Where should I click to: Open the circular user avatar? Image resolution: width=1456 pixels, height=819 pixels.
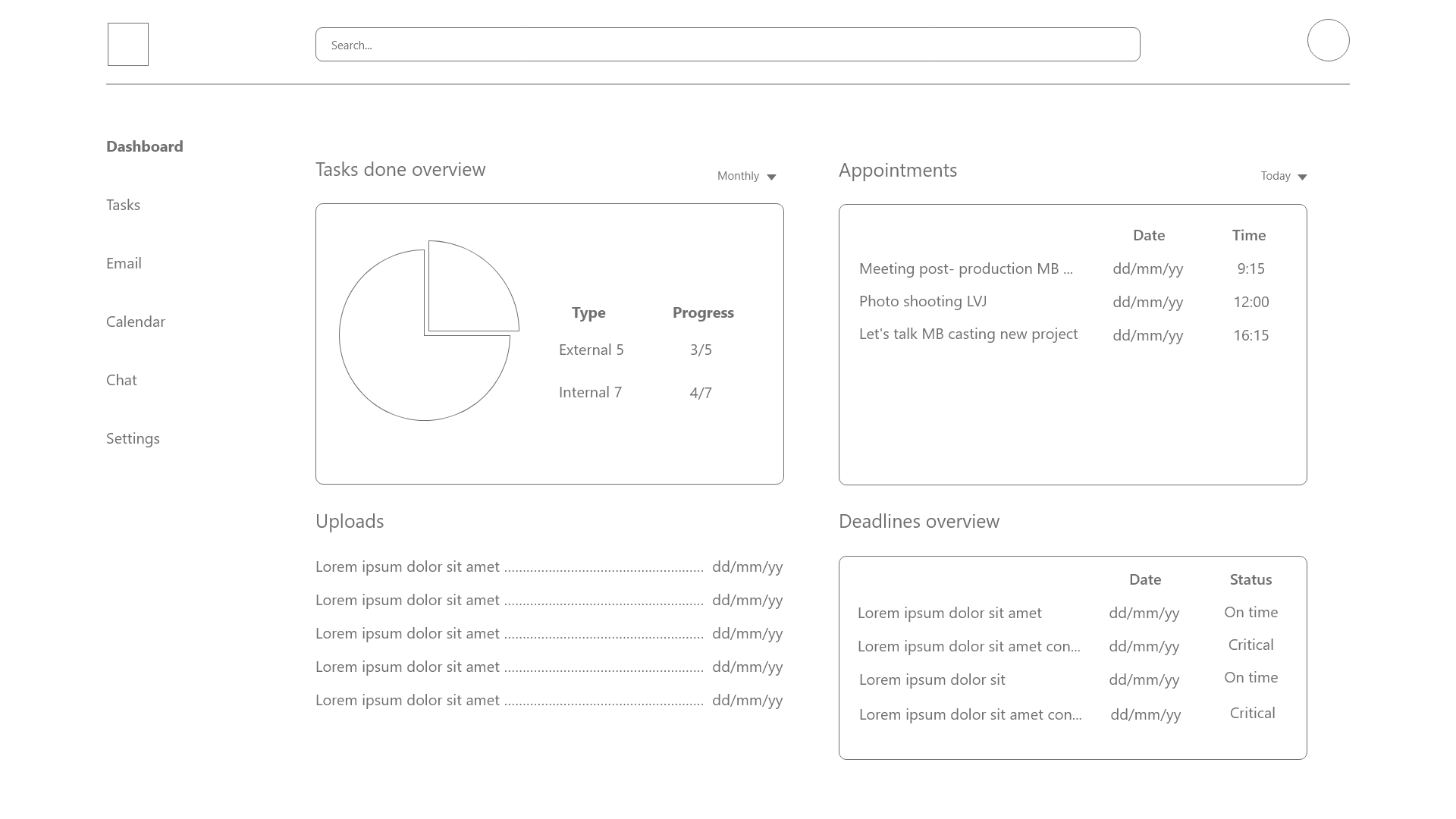point(1328,40)
